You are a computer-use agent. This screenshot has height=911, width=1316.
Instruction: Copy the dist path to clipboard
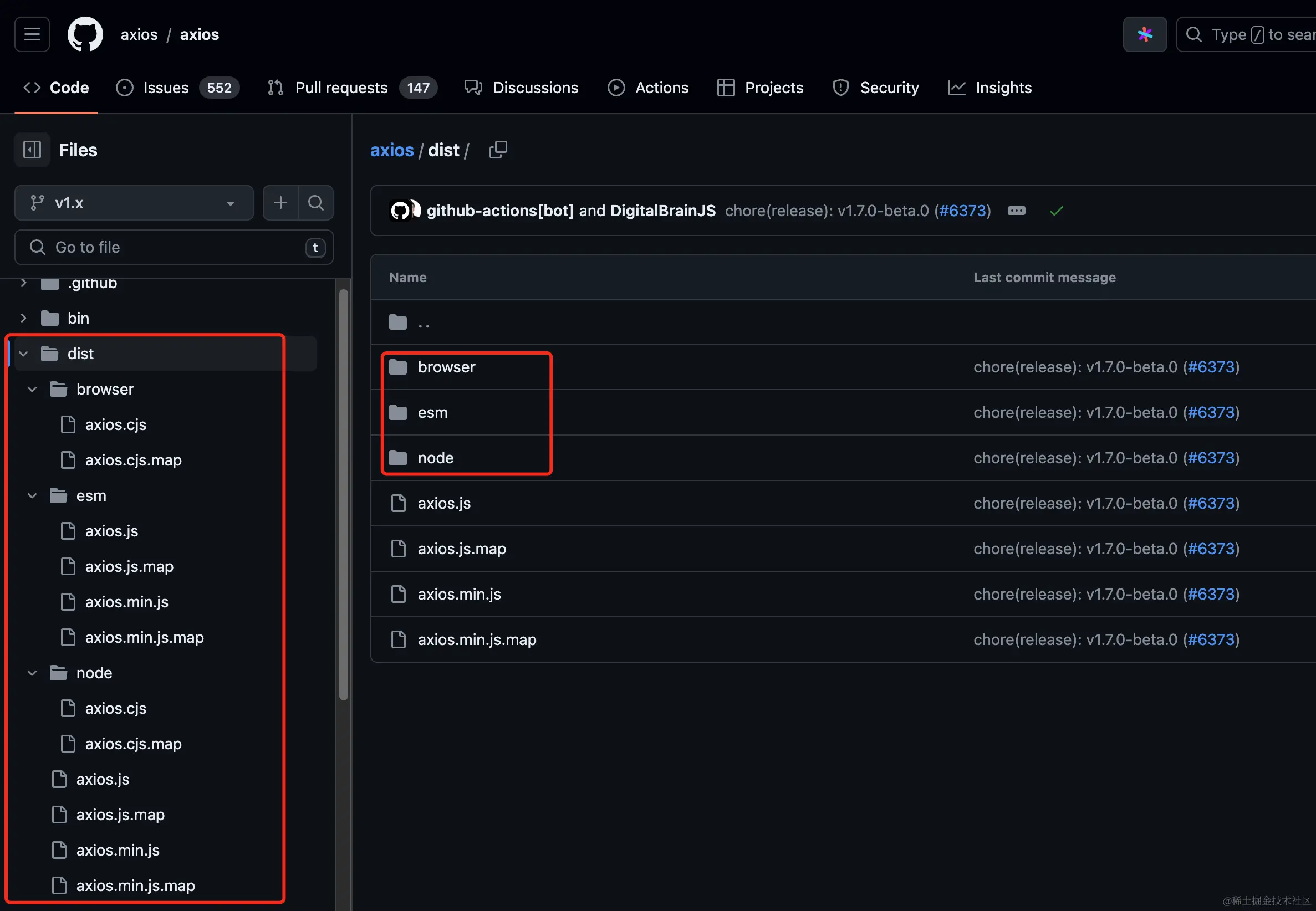click(x=498, y=150)
